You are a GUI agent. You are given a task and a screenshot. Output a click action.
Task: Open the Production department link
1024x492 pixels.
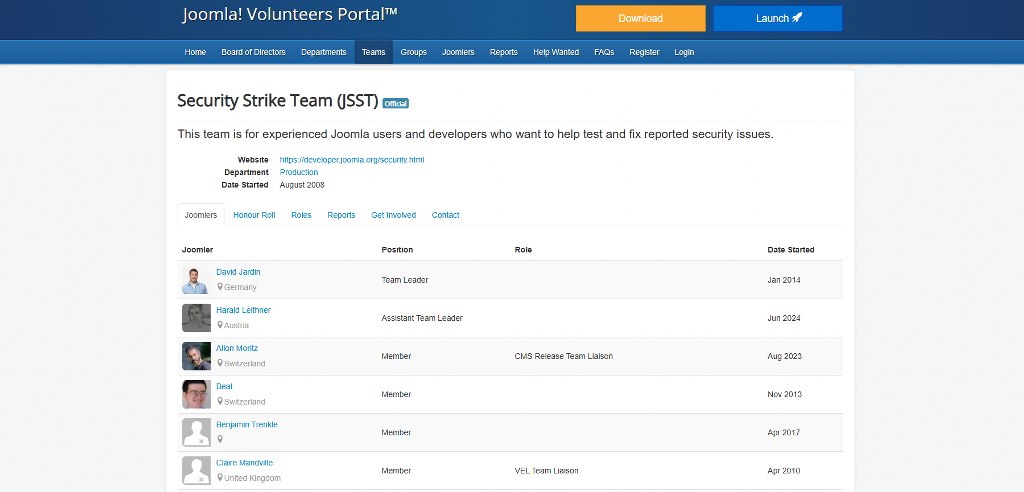pyautogui.click(x=299, y=172)
